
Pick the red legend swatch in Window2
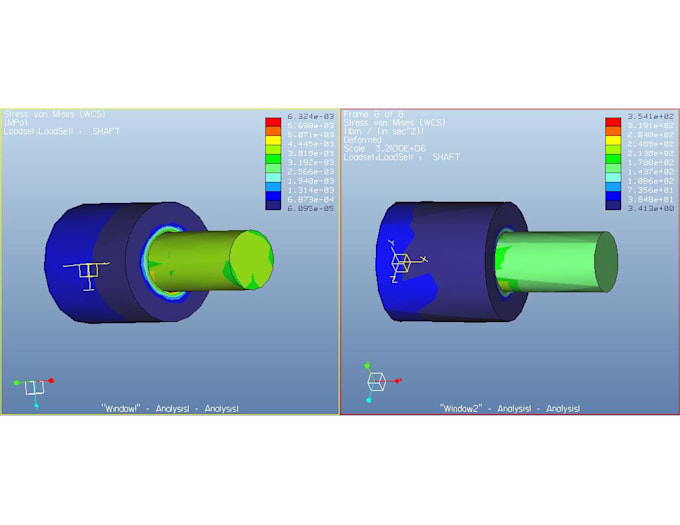click(613, 122)
